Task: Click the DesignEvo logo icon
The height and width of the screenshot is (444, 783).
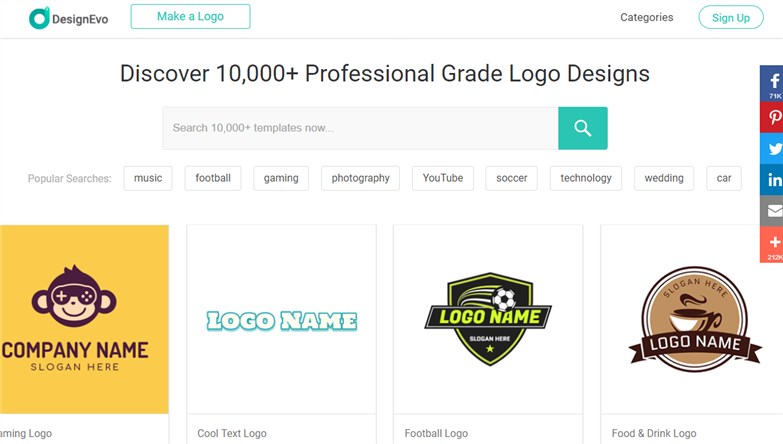Action: point(39,17)
